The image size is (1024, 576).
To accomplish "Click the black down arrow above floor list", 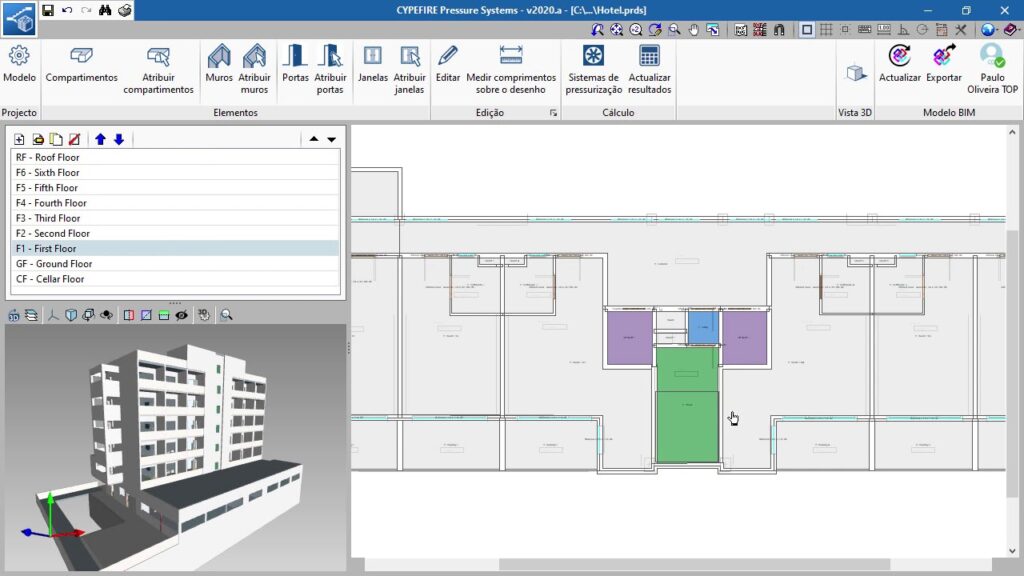I will coord(331,140).
